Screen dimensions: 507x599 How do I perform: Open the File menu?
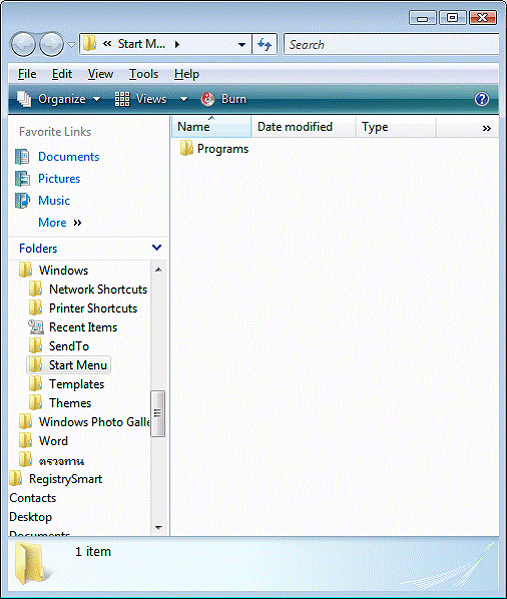[27, 74]
